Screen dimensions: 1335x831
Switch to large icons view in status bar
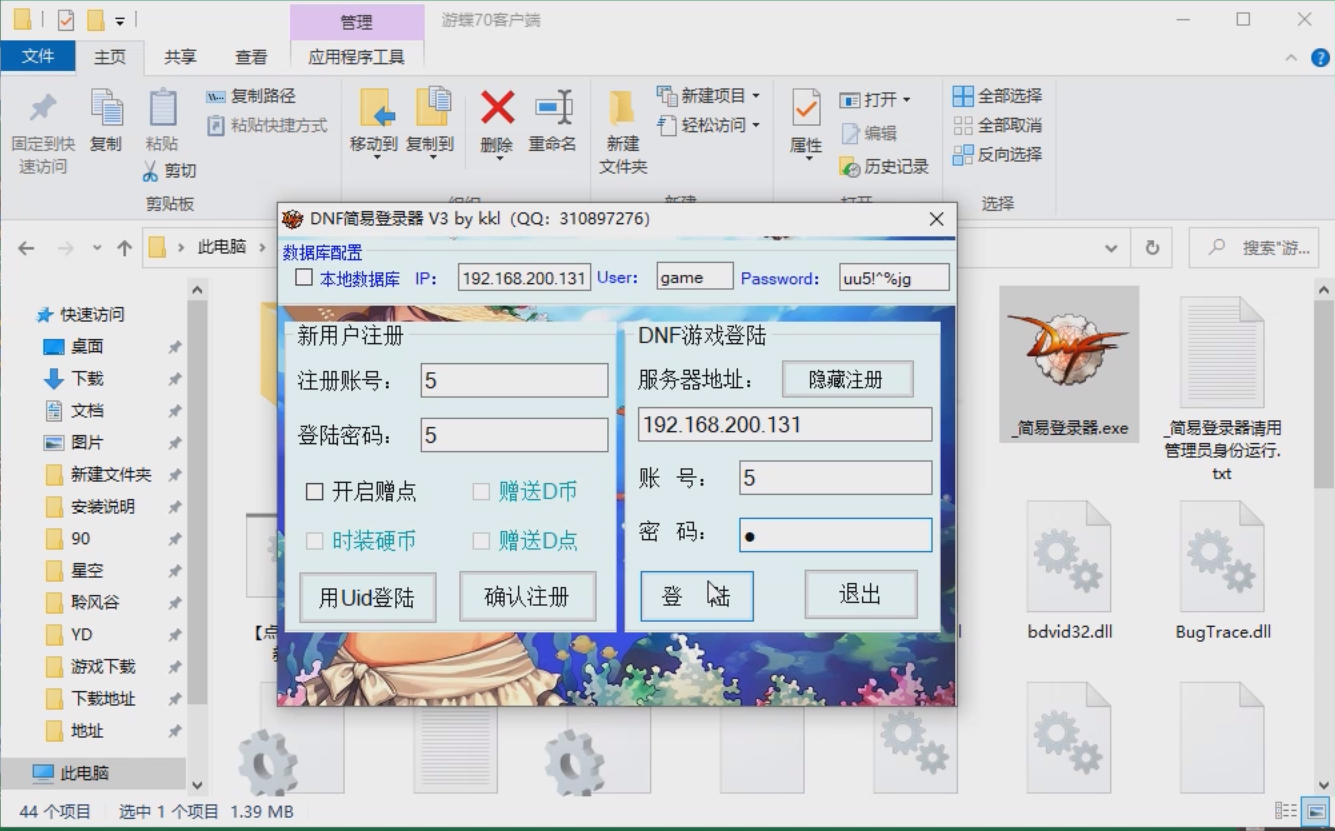point(1318,811)
